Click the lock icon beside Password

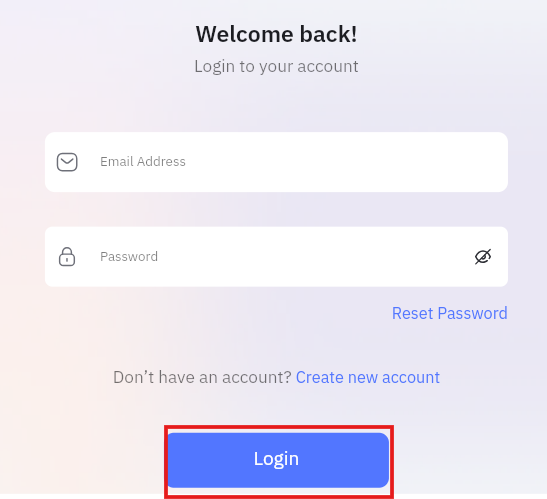(x=67, y=257)
